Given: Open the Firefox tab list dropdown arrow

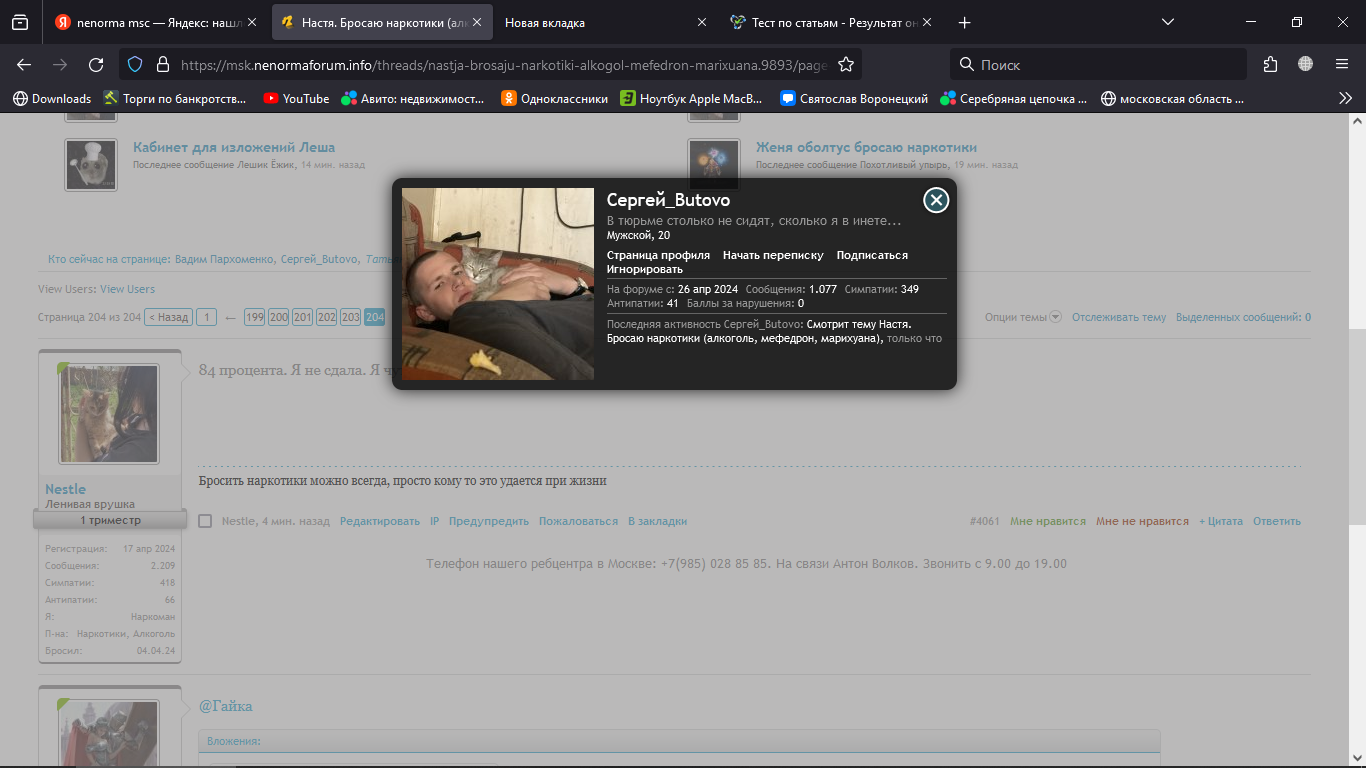Looking at the screenshot, I should pyautogui.click(x=1168, y=22).
